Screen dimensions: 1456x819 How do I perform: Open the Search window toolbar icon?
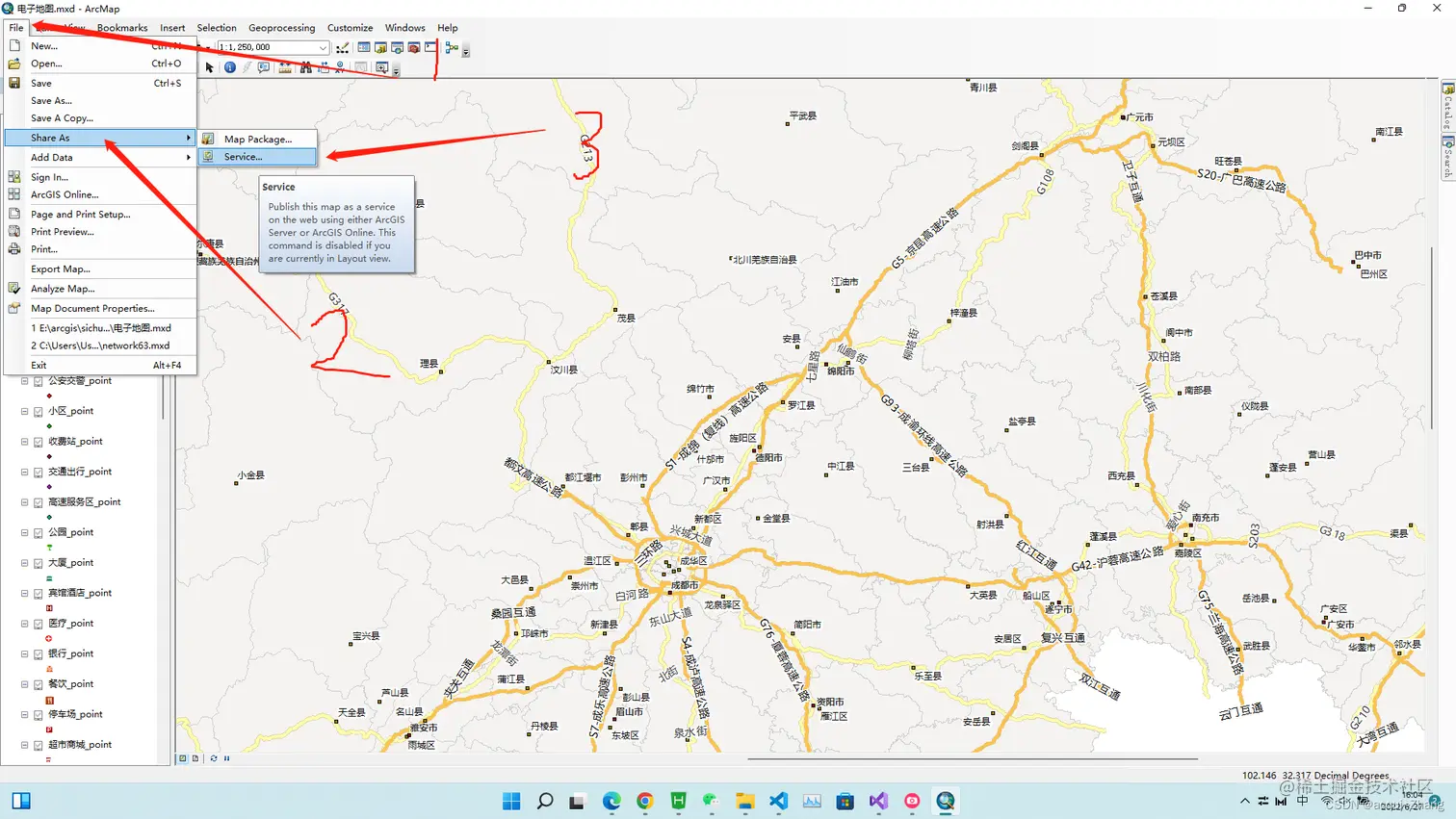[x=397, y=47]
